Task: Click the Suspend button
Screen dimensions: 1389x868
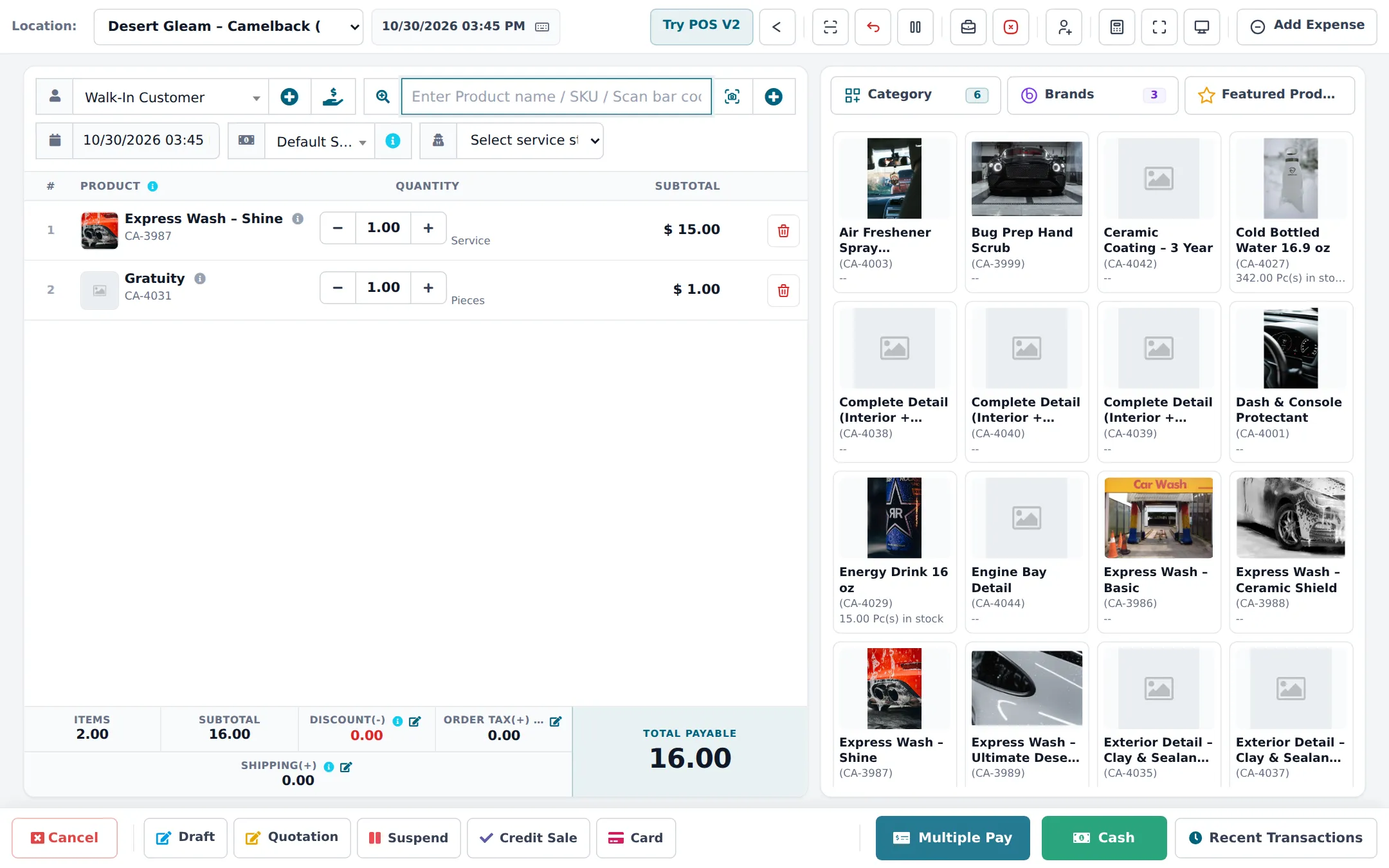Action: (409, 838)
